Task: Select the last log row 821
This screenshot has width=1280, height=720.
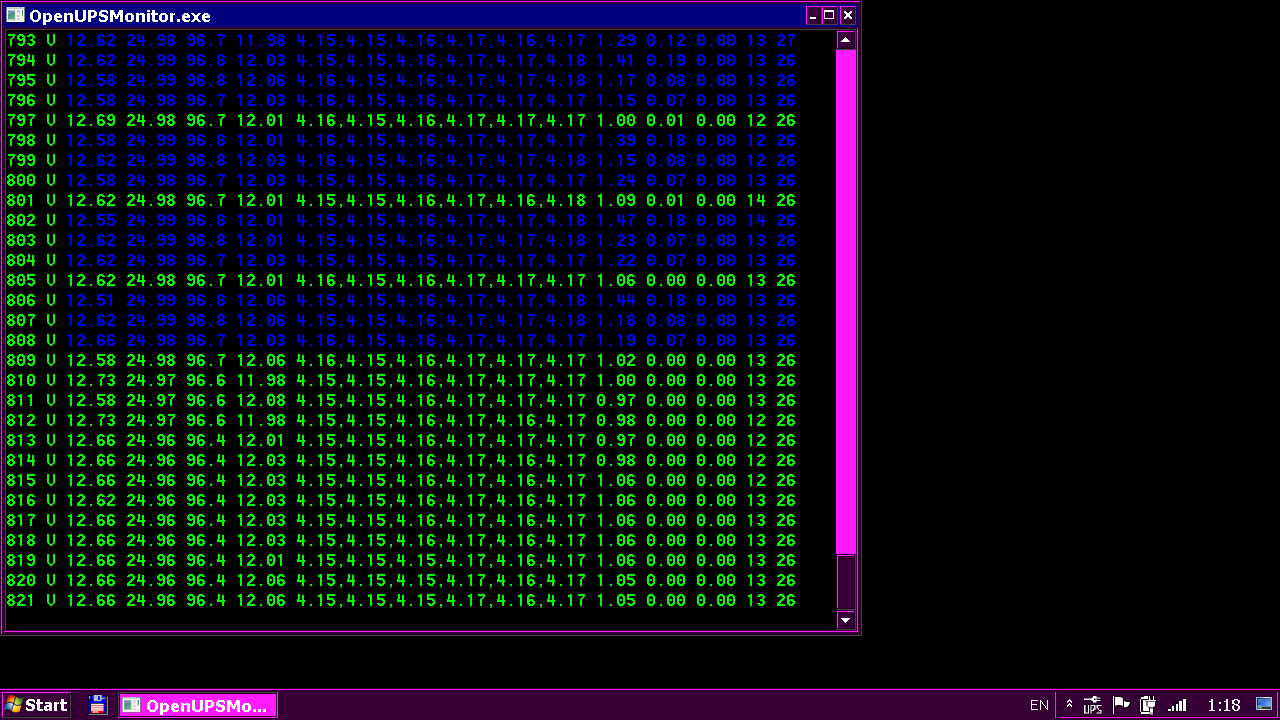Action: click(401, 600)
